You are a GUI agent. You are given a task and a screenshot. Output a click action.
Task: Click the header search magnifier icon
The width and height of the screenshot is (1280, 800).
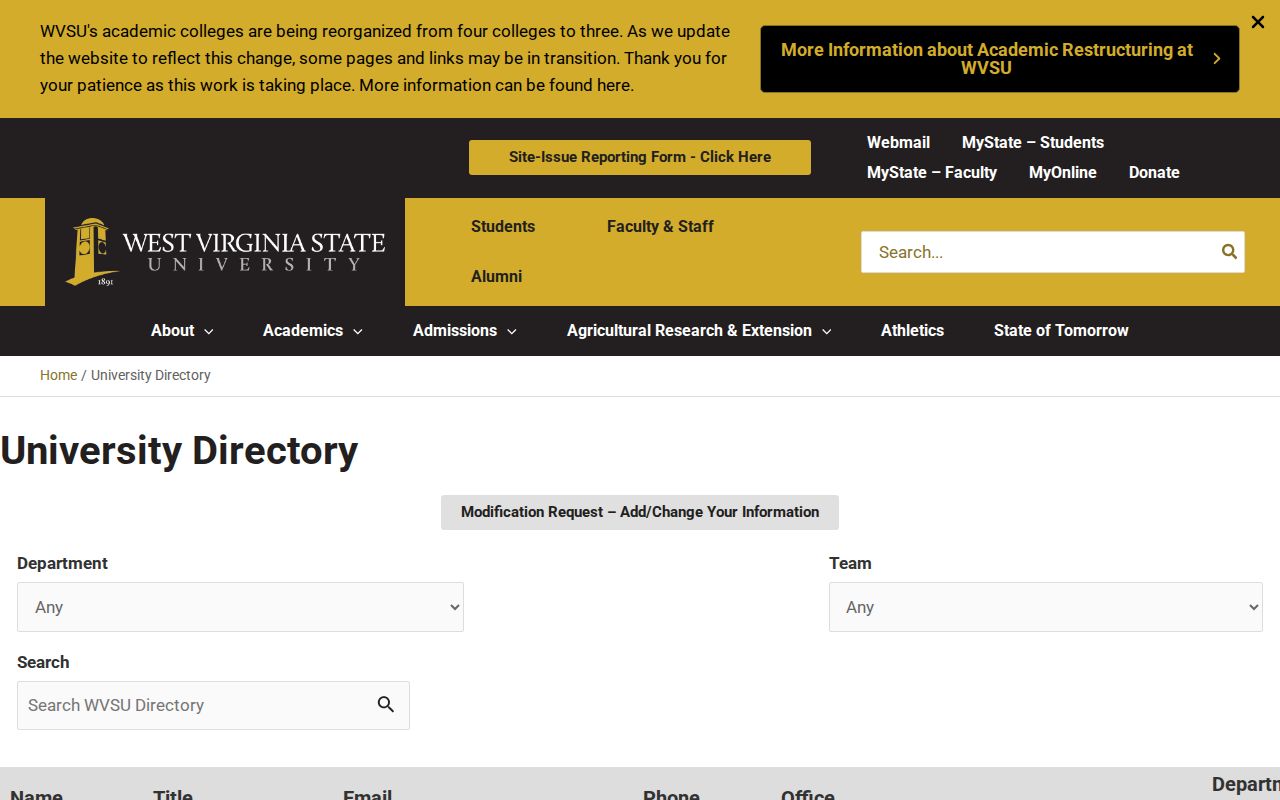1229,252
